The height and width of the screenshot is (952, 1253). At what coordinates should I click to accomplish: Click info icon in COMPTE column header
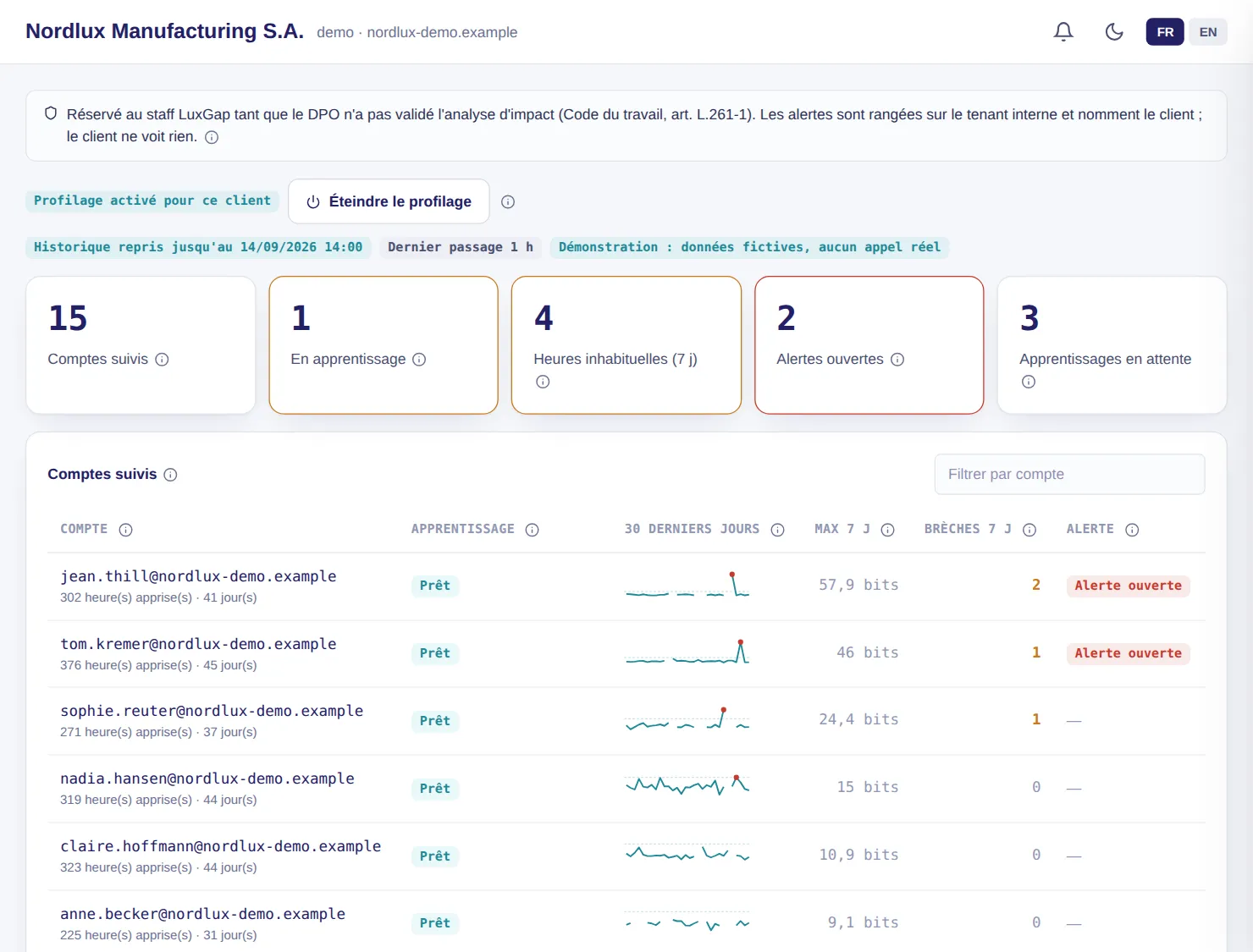coord(125,530)
